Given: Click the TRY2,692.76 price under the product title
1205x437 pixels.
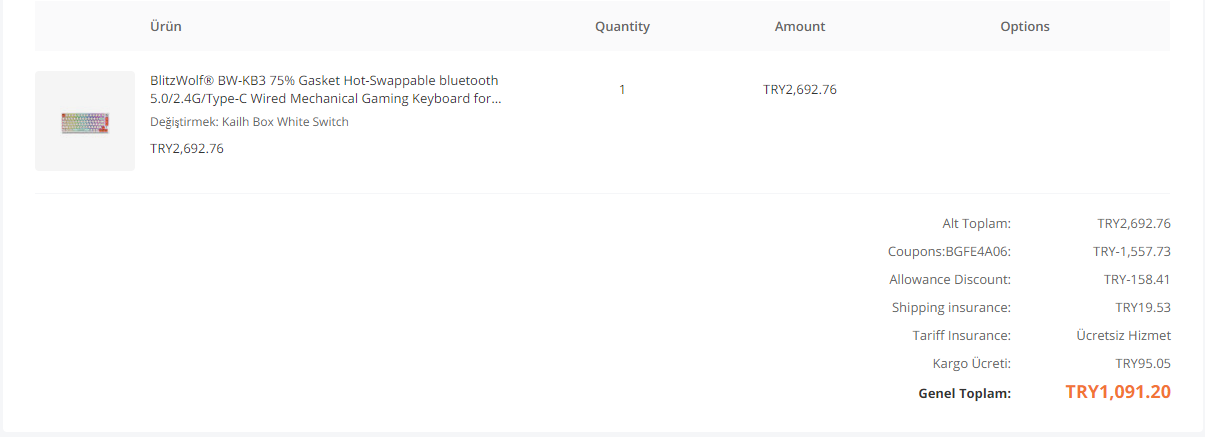Looking at the screenshot, I should 187,149.
